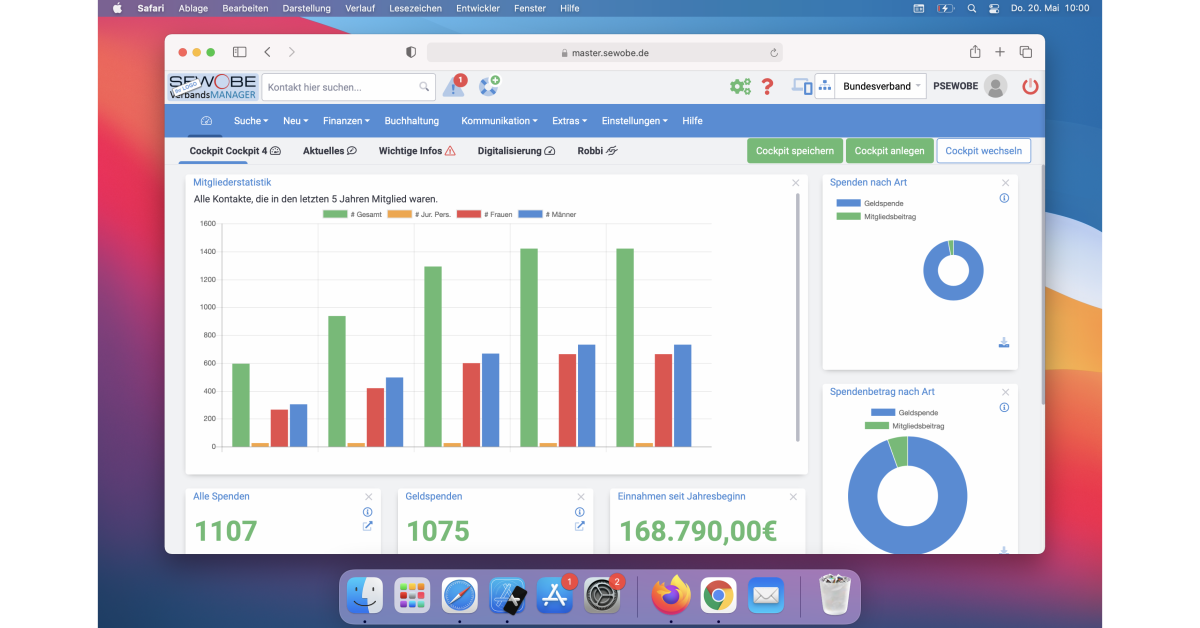This screenshot has width=1200, height=628.
Task: Open the green gears settings icon
Action: click(740, 87)
